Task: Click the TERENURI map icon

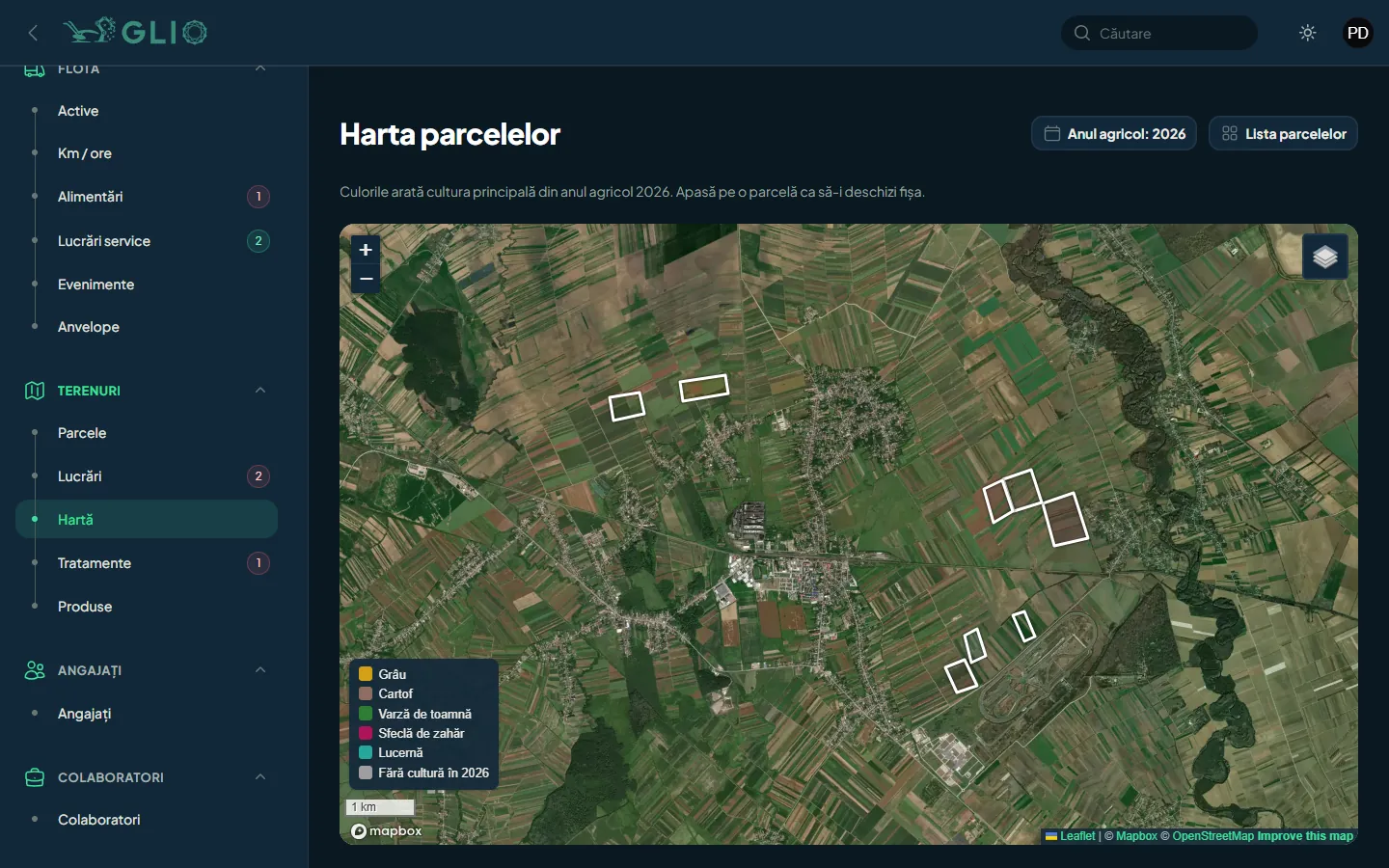Action: (35, 391)
